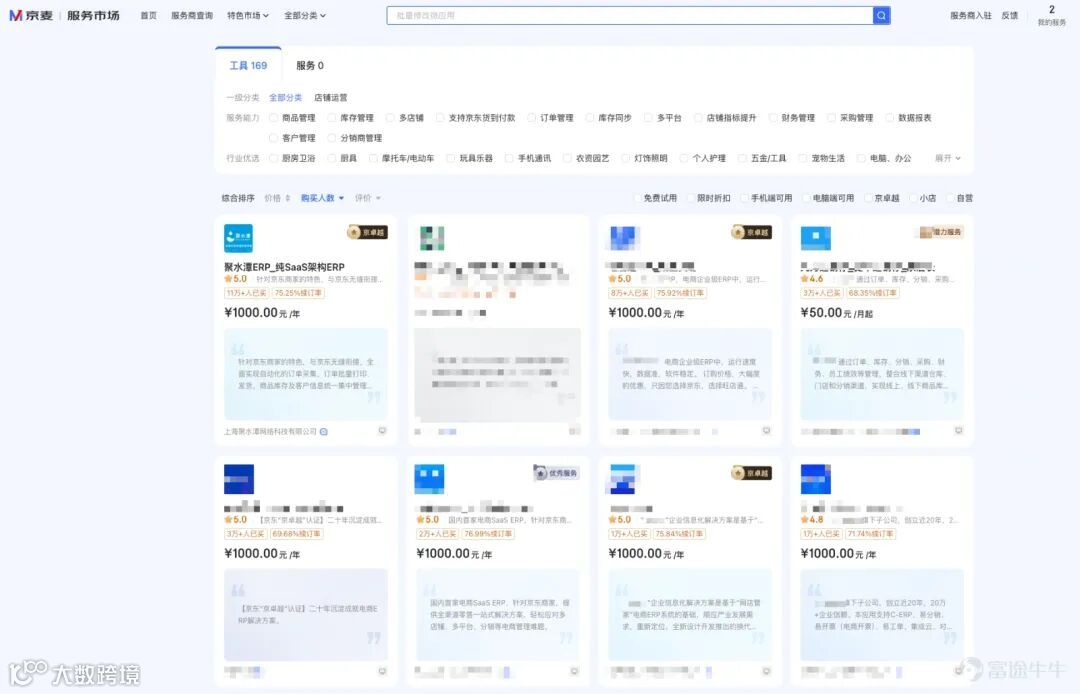The height and width of the screenshot is (694, 1080).
Task: Click the 我的服务 icon showing 2 services
Action: 1053,15
